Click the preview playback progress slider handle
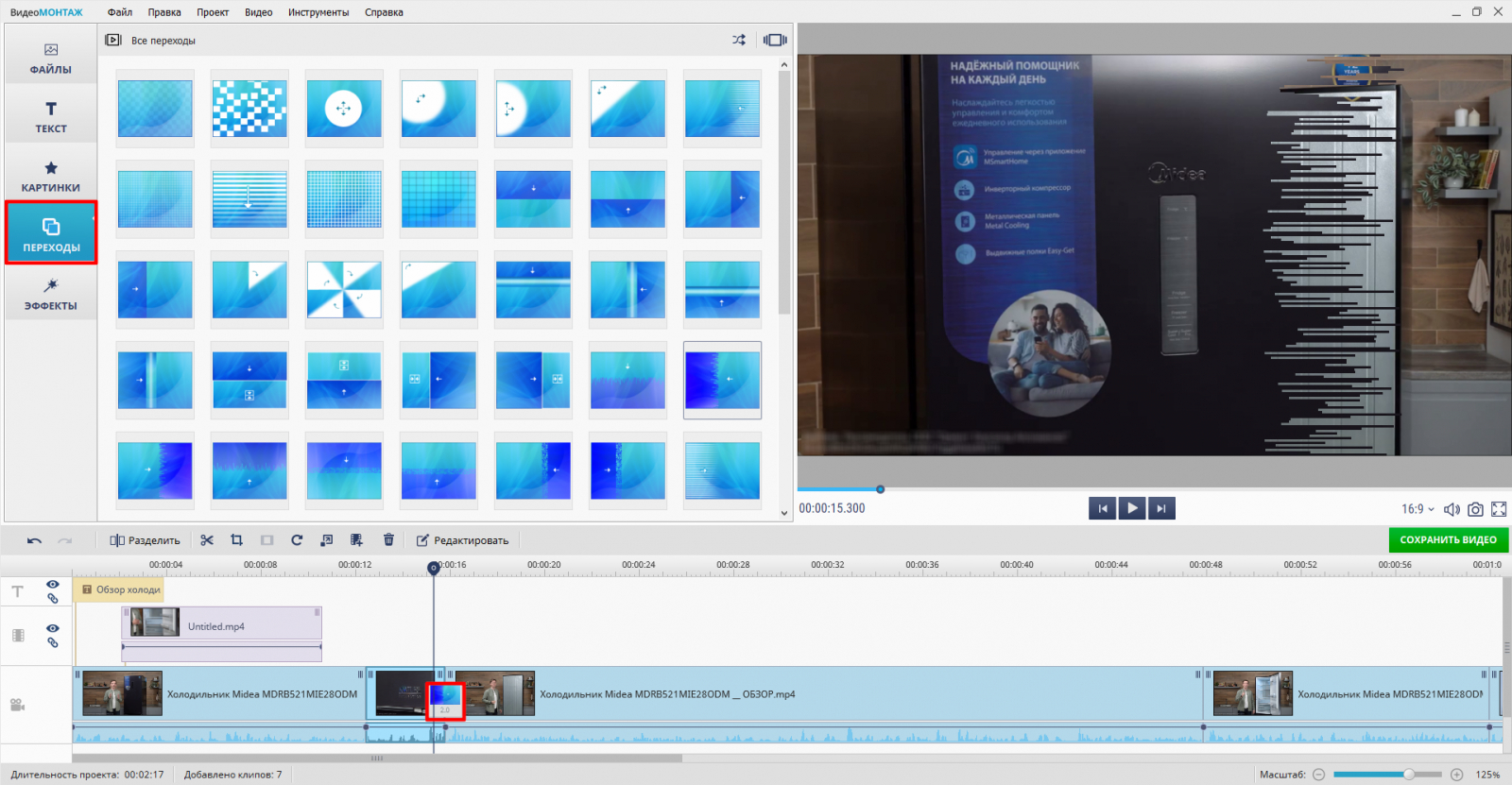Viewport: 1512px width, 785px height. point(880,489)
